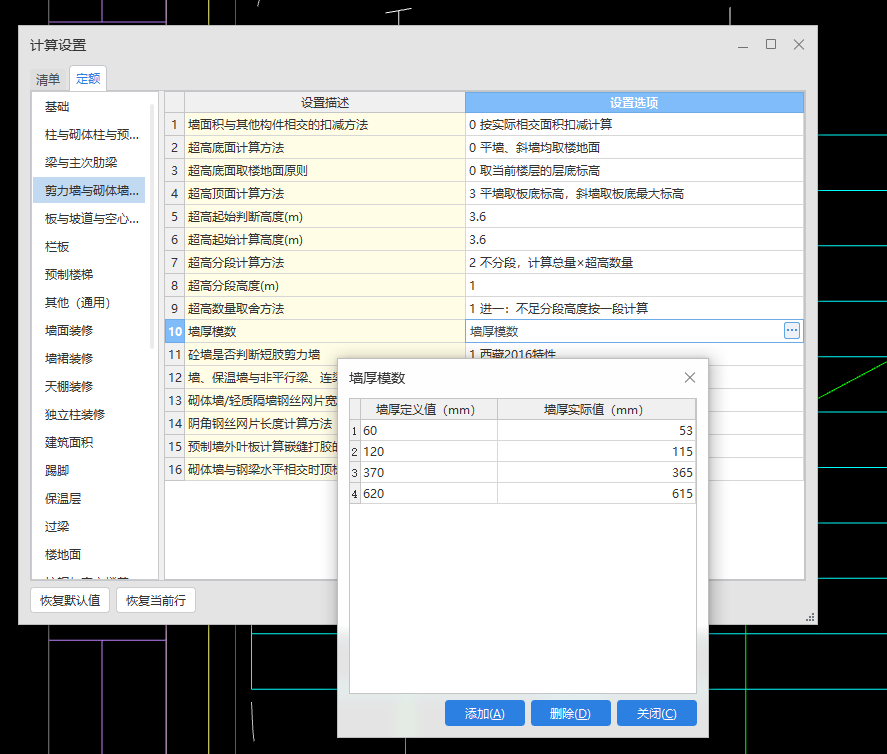887x754 pixels.
Task: Switch to the 定额 tab
Action: pyautogui.click(x=88, y=78)
